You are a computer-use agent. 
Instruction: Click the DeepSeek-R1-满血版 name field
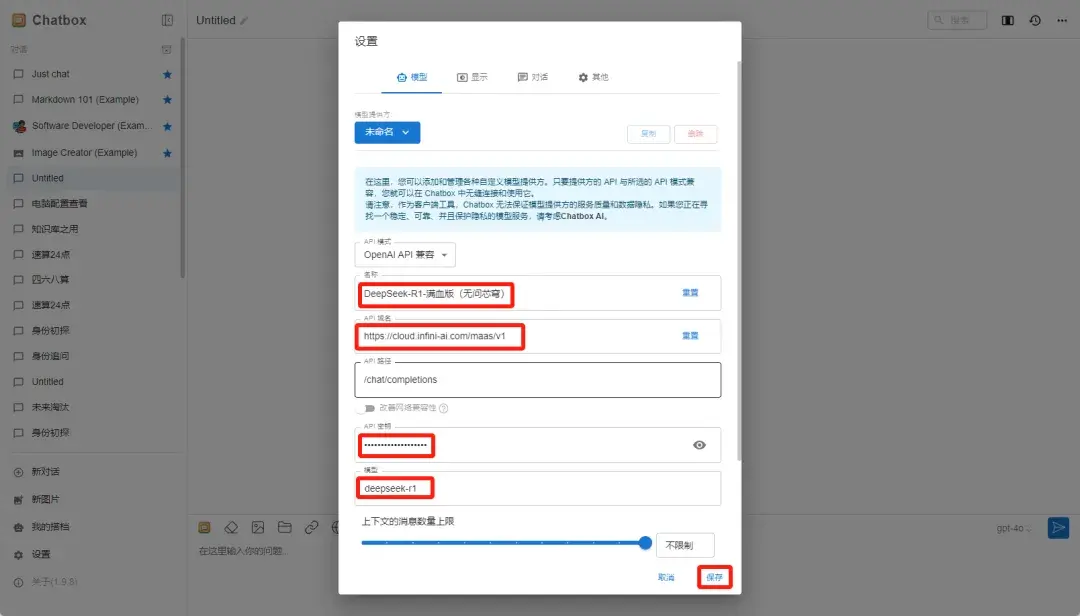coord(537,293)
